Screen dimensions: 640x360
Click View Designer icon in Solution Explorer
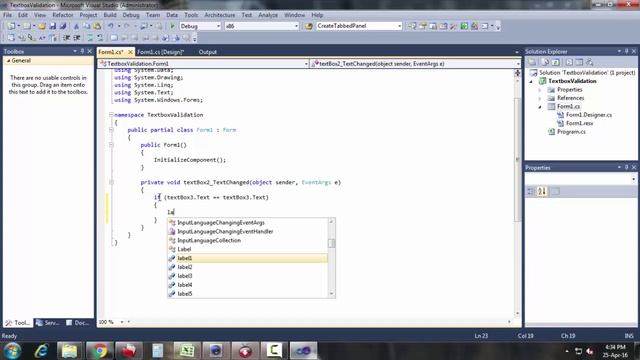click(579, 62)
